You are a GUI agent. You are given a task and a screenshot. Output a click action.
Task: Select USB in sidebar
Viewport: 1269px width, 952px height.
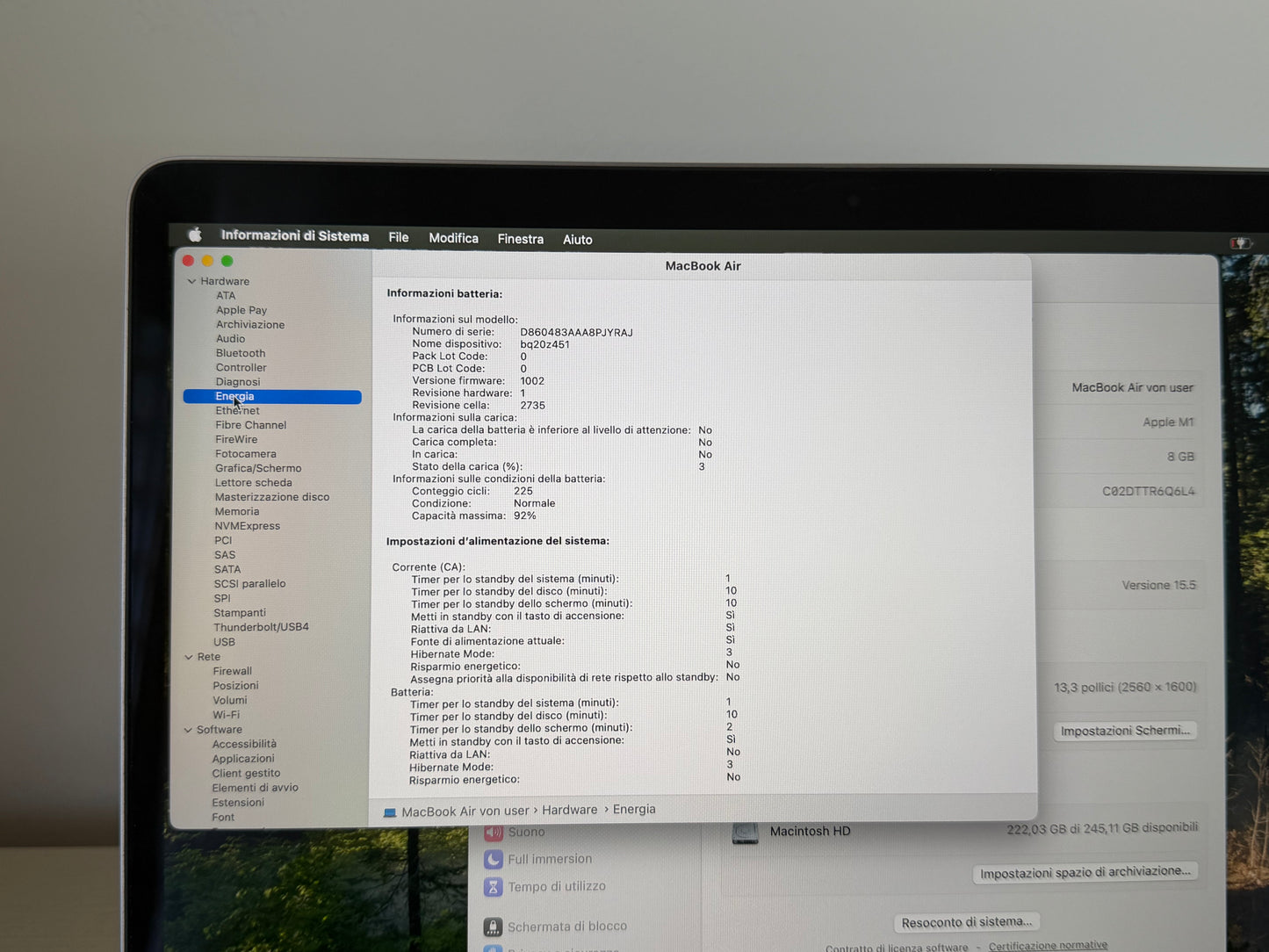(x=224, y=642)
